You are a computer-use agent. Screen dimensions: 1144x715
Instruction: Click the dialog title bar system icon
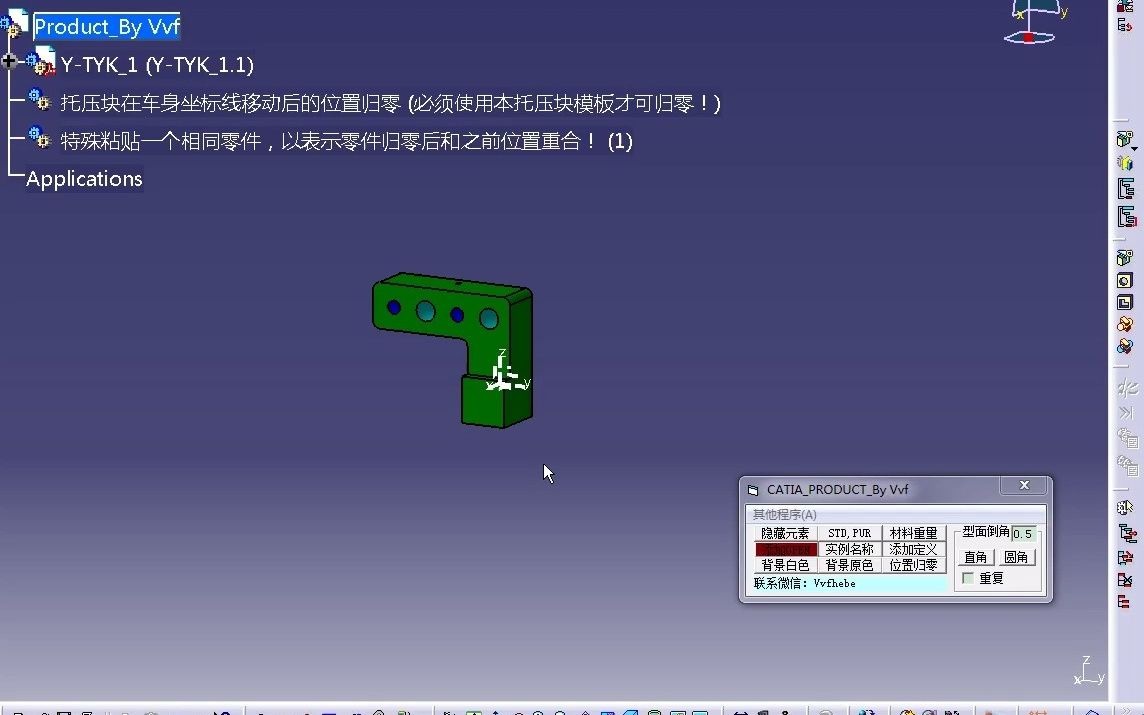click(x=751, y=487)
